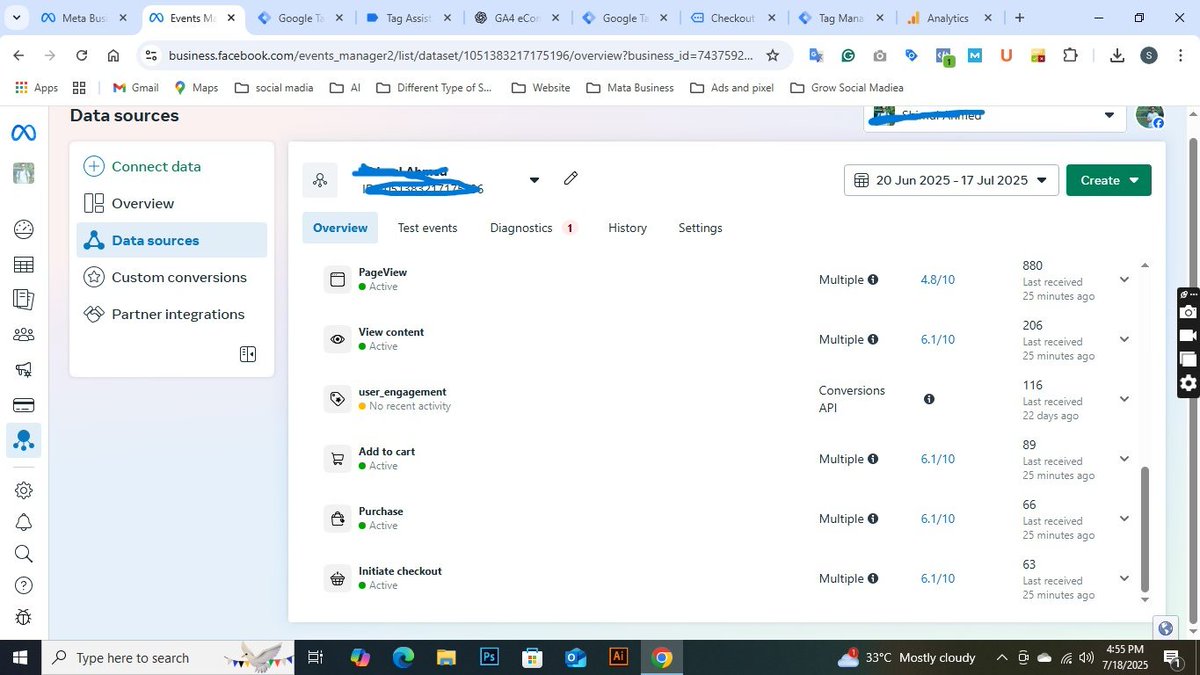
Task: Select the Overview tab
Action: (340, 228)
